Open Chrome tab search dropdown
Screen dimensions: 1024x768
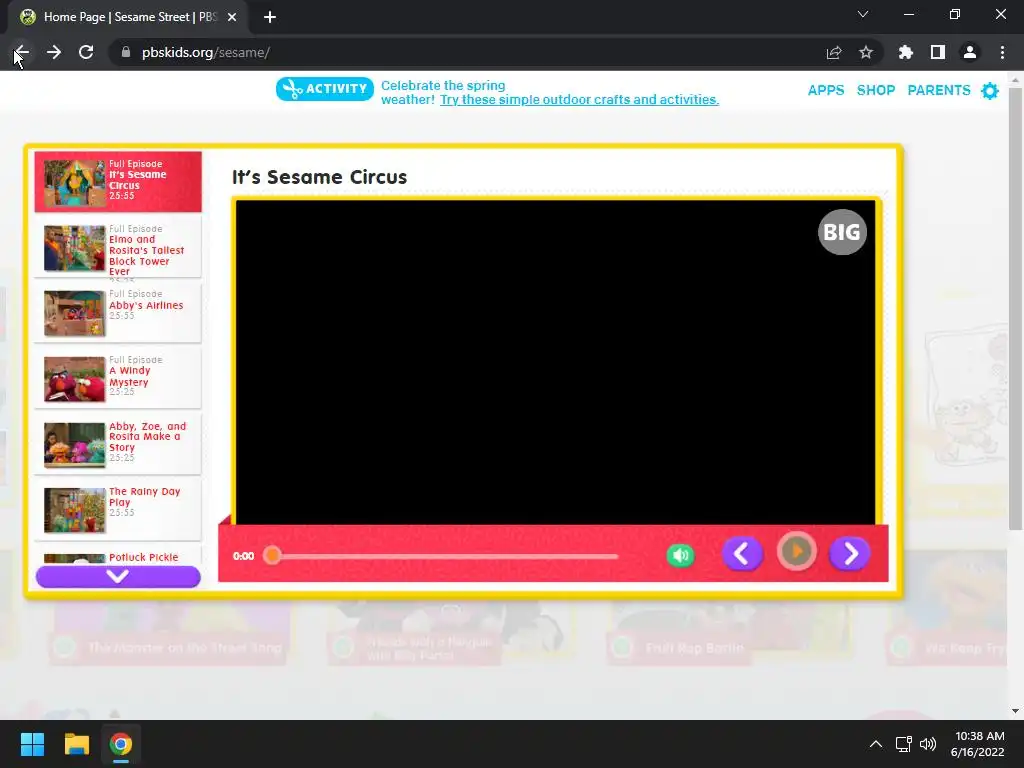(863, 14)
